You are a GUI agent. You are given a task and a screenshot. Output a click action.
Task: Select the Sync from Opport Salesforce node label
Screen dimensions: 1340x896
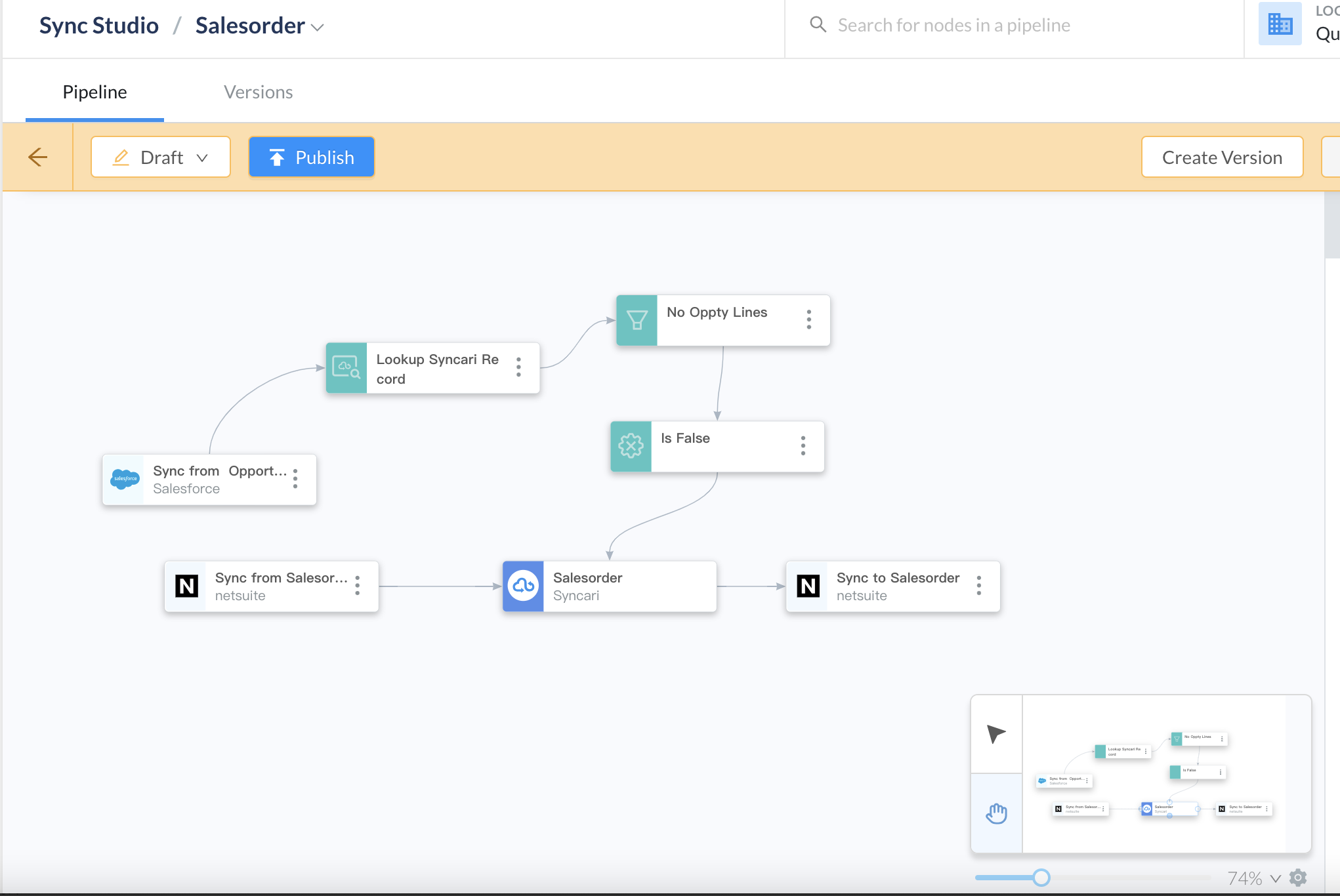tap(220, 471)
